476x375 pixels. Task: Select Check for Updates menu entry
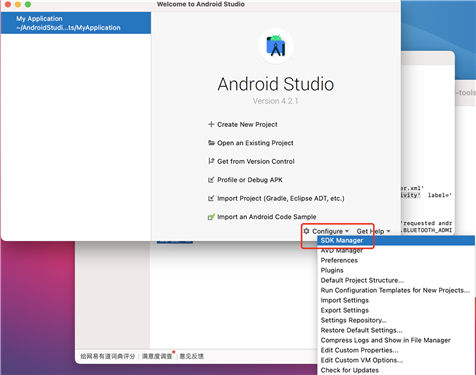point(396,370)
